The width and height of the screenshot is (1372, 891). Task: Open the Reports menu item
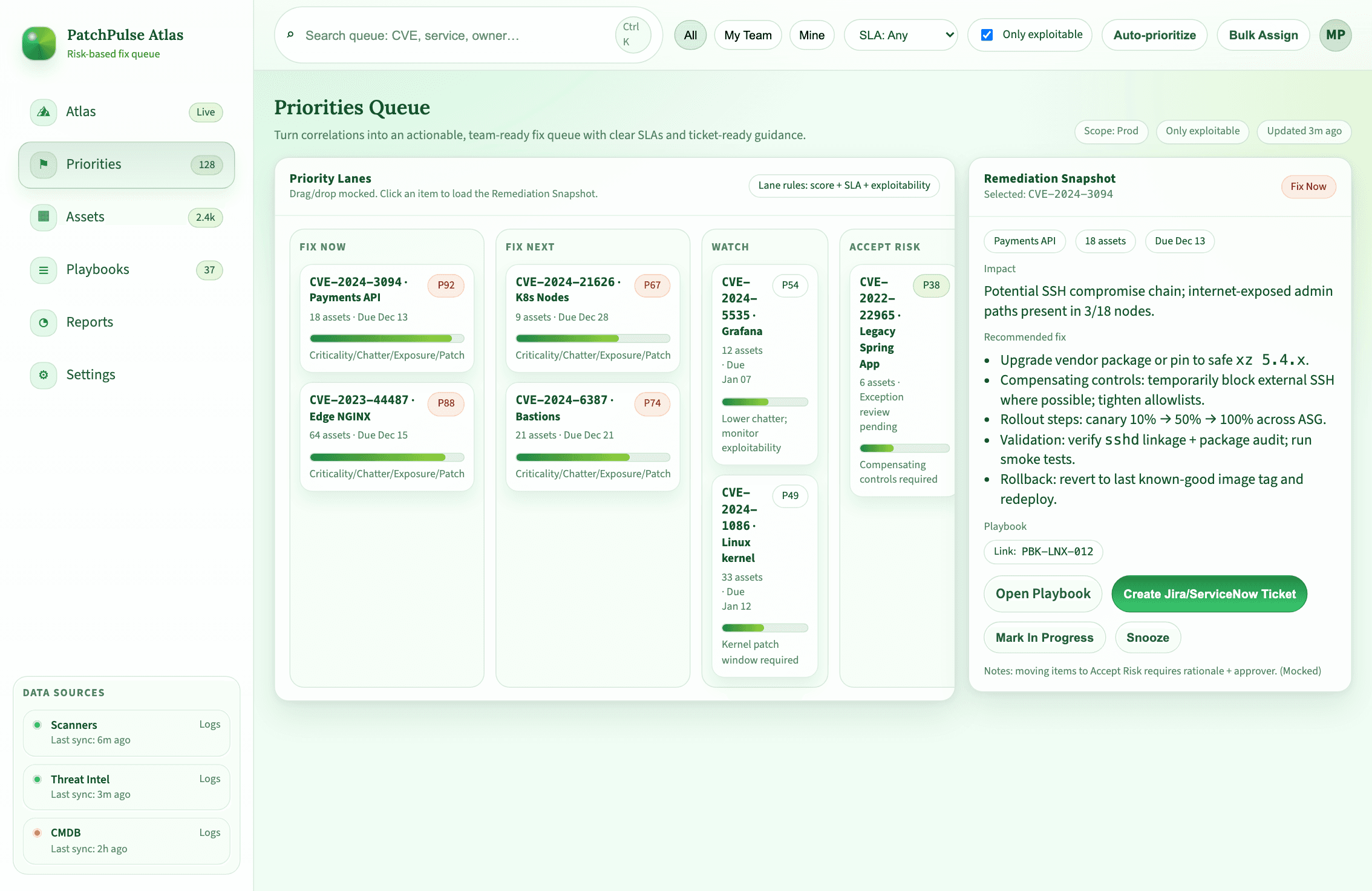90,322
